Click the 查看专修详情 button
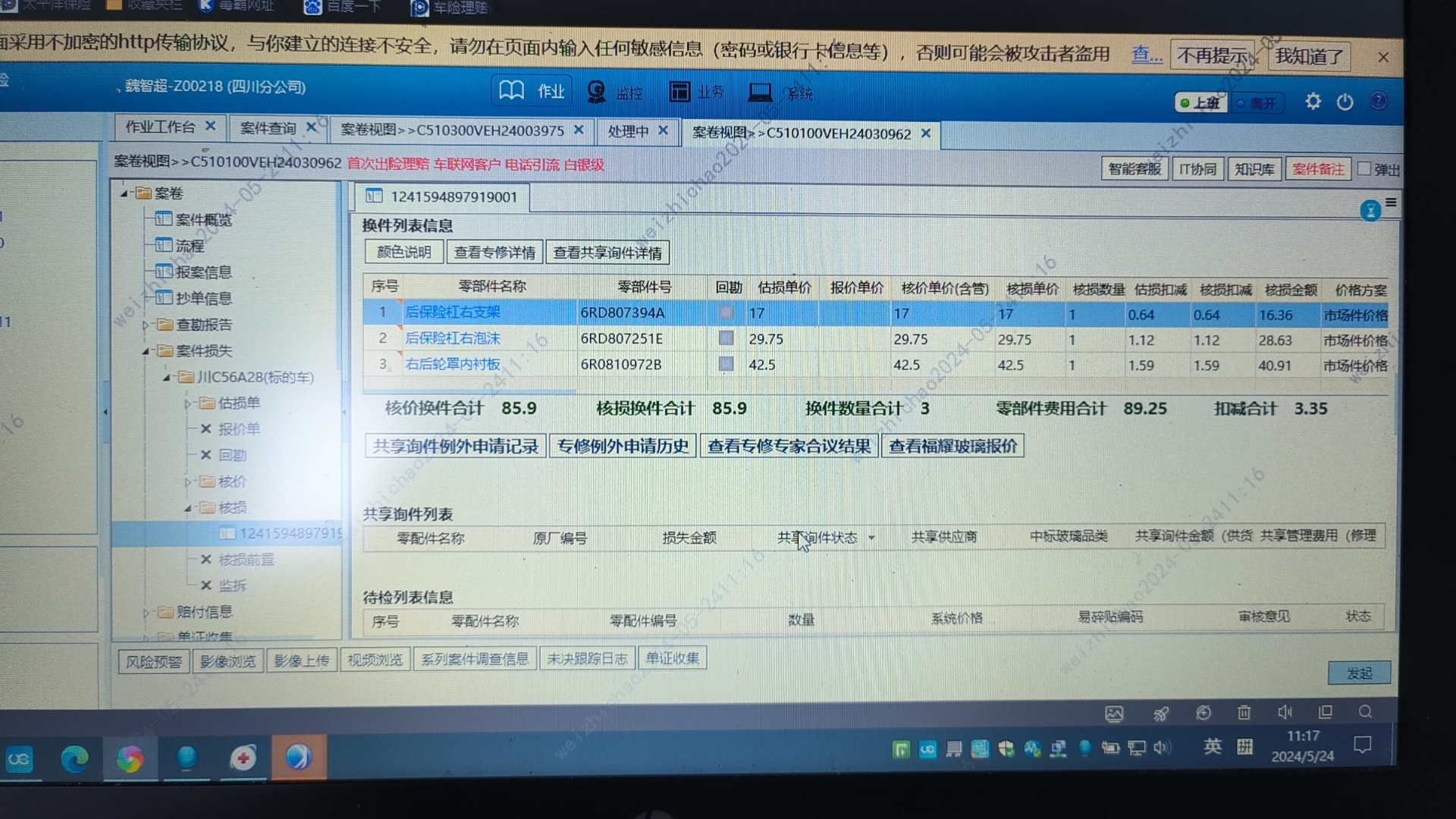Viewport: 1456px width, 819px height. pos(494,253)
